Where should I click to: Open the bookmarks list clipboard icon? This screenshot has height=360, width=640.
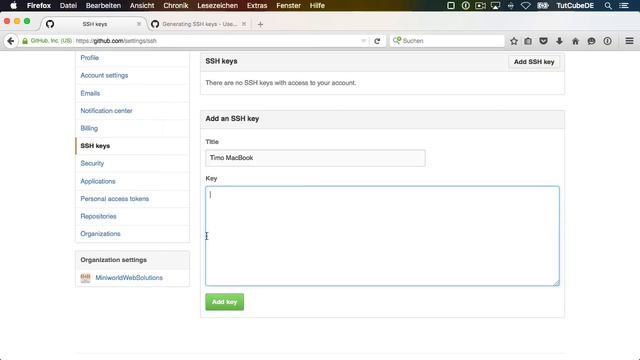528,41
